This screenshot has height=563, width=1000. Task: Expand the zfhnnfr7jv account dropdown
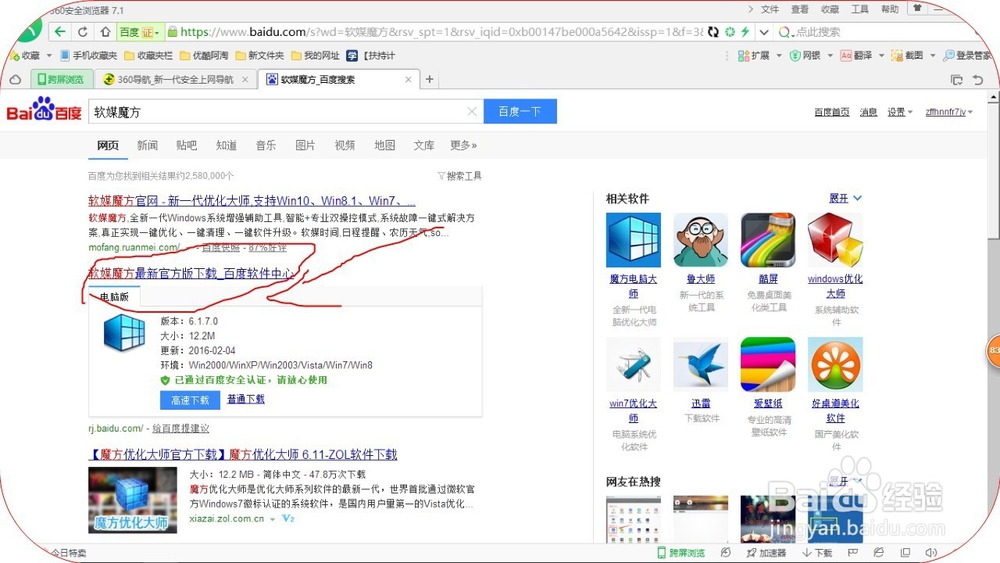pos(949,112)
